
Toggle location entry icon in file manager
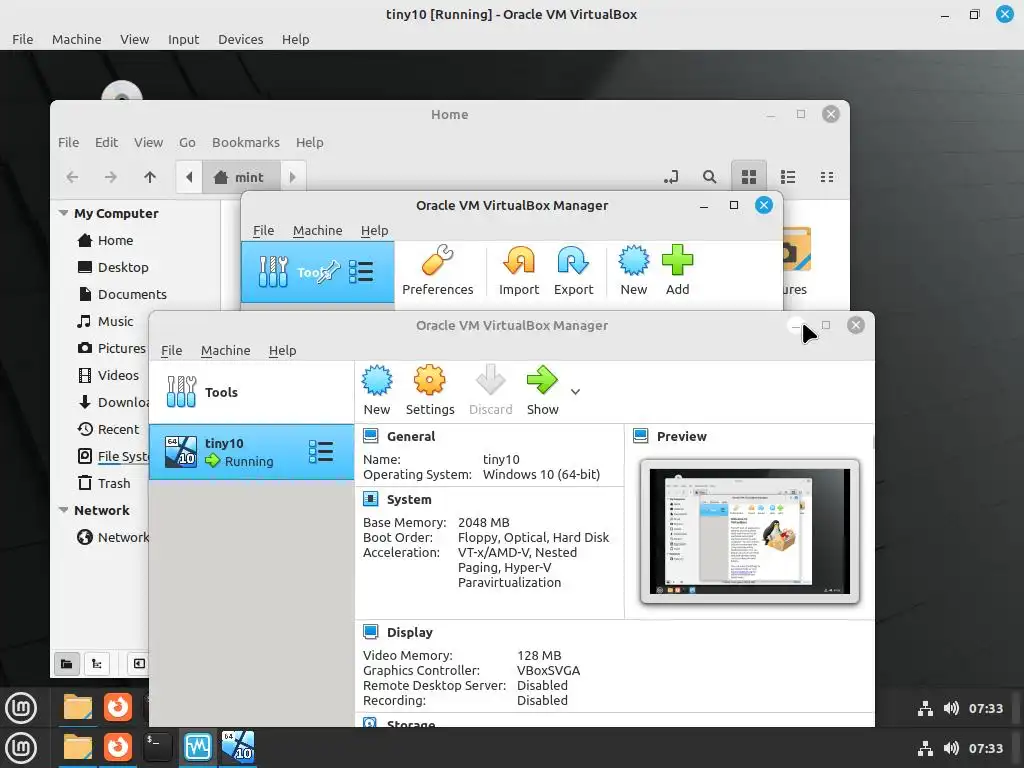coord(671,177)
